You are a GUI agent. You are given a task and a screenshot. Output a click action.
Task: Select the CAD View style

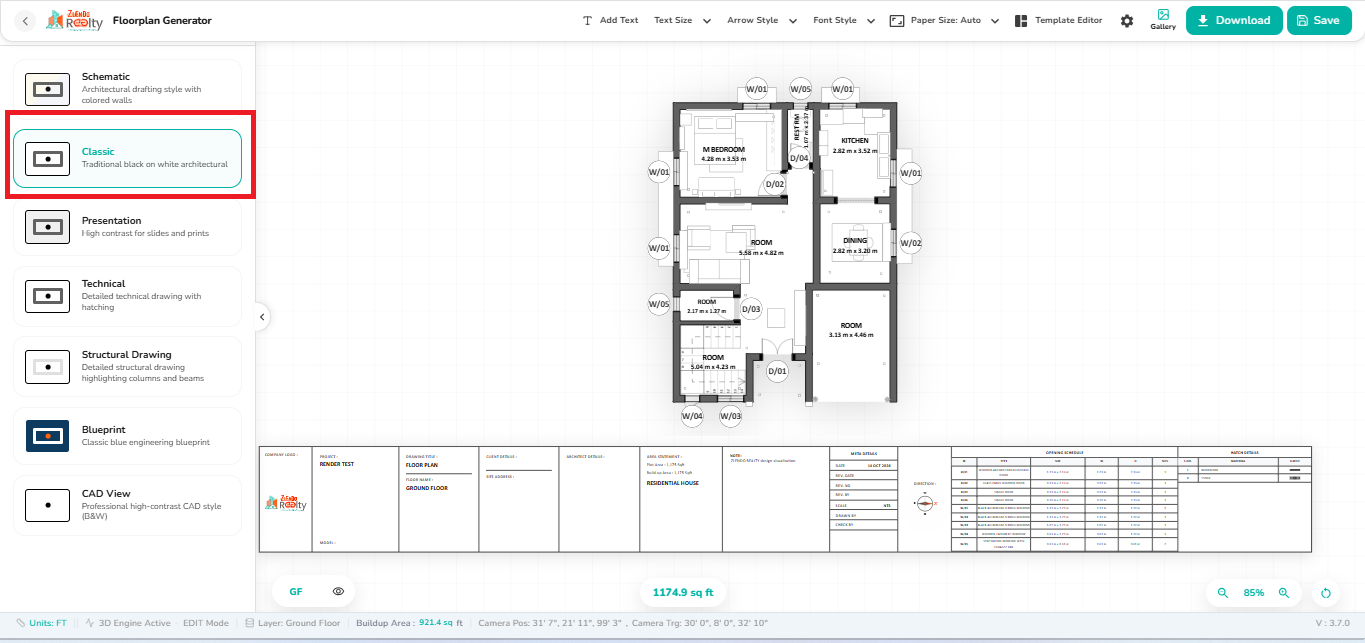(127, 505)
